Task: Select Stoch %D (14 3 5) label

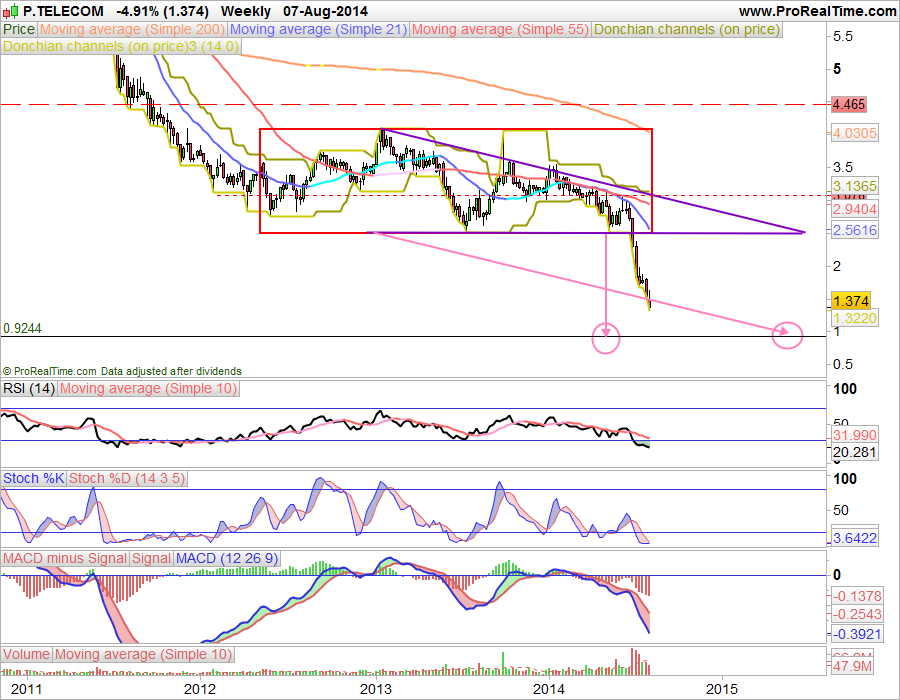Action: point(127,479)
